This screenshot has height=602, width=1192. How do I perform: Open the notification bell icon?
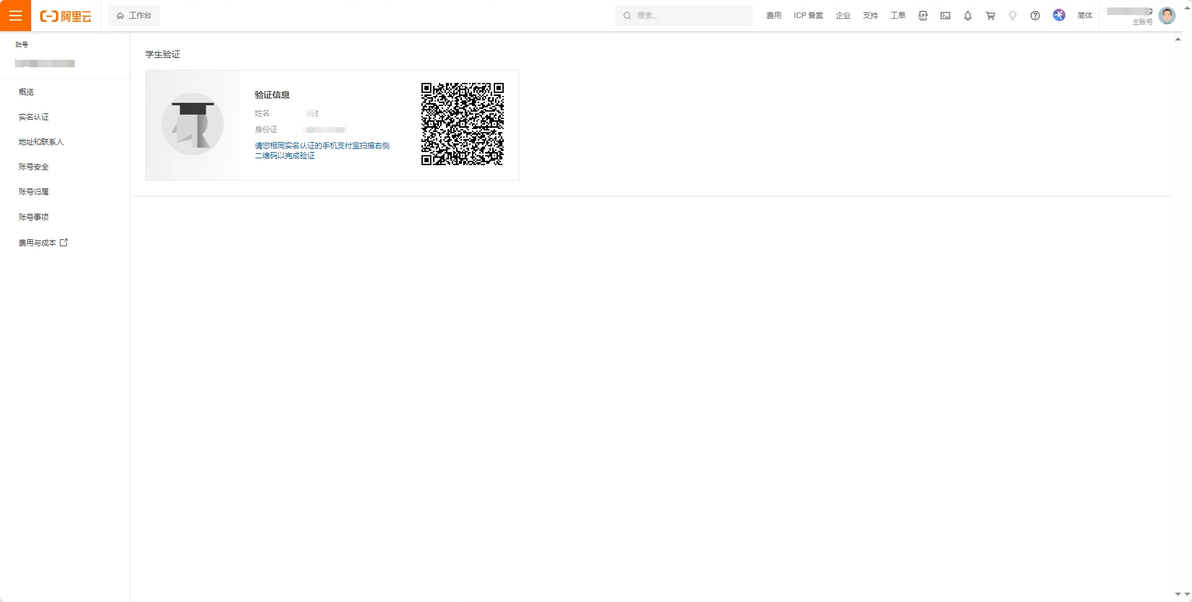click(x=968, y=15)
